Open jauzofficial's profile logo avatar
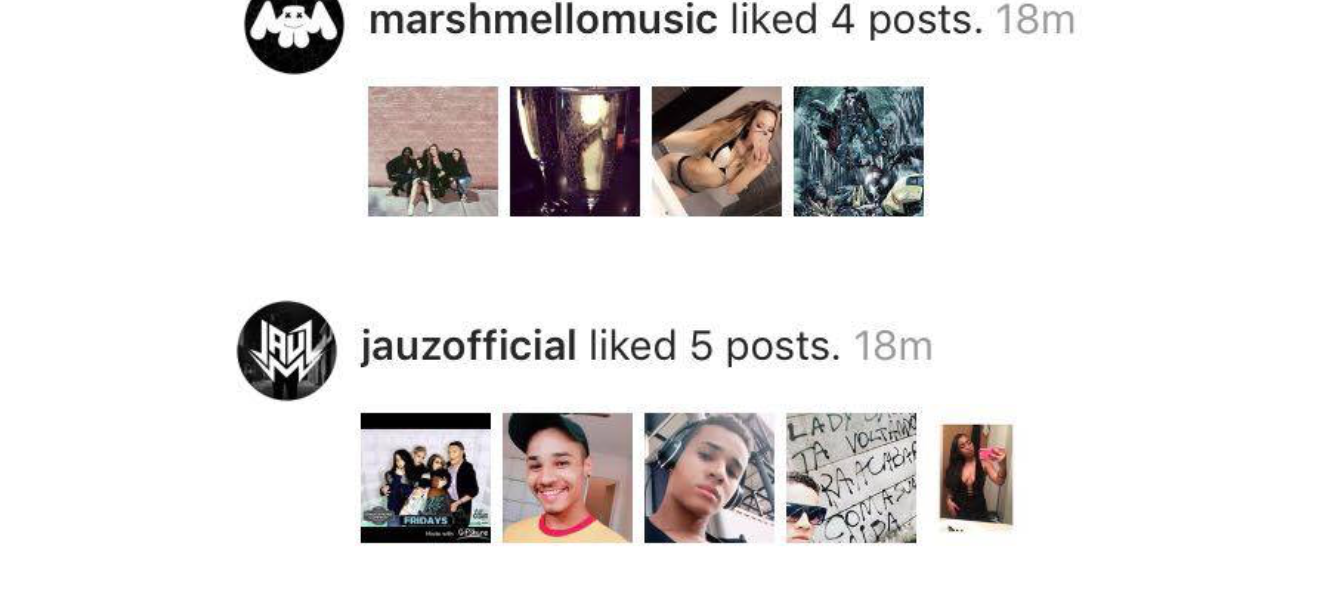Image resolution: width=1332 pixels, height=600 pixels. coord(287,350)
